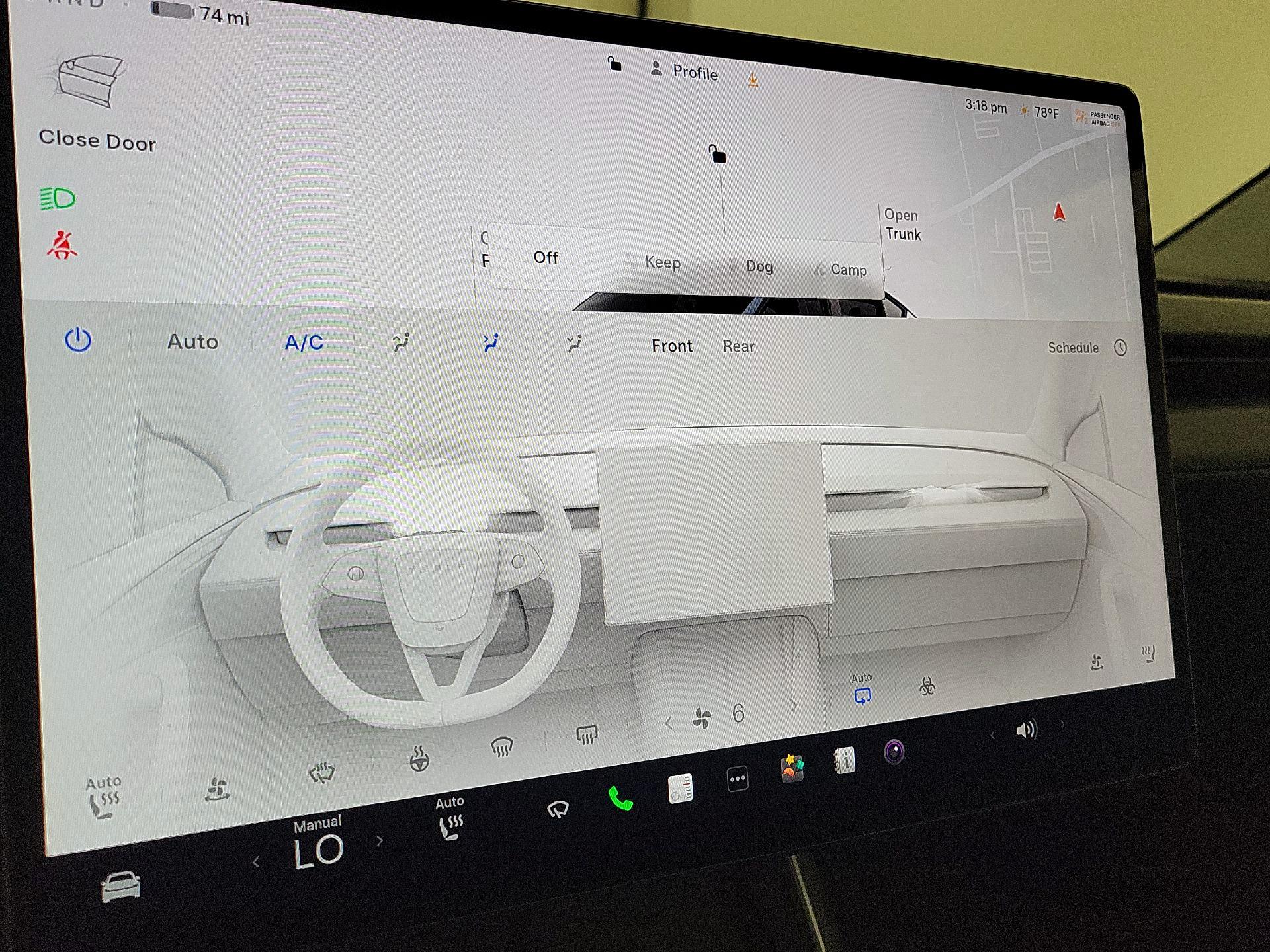The image size is (1270, 952).
Task: Tap the 74 mi battery range
Action: tap(224, 16)
